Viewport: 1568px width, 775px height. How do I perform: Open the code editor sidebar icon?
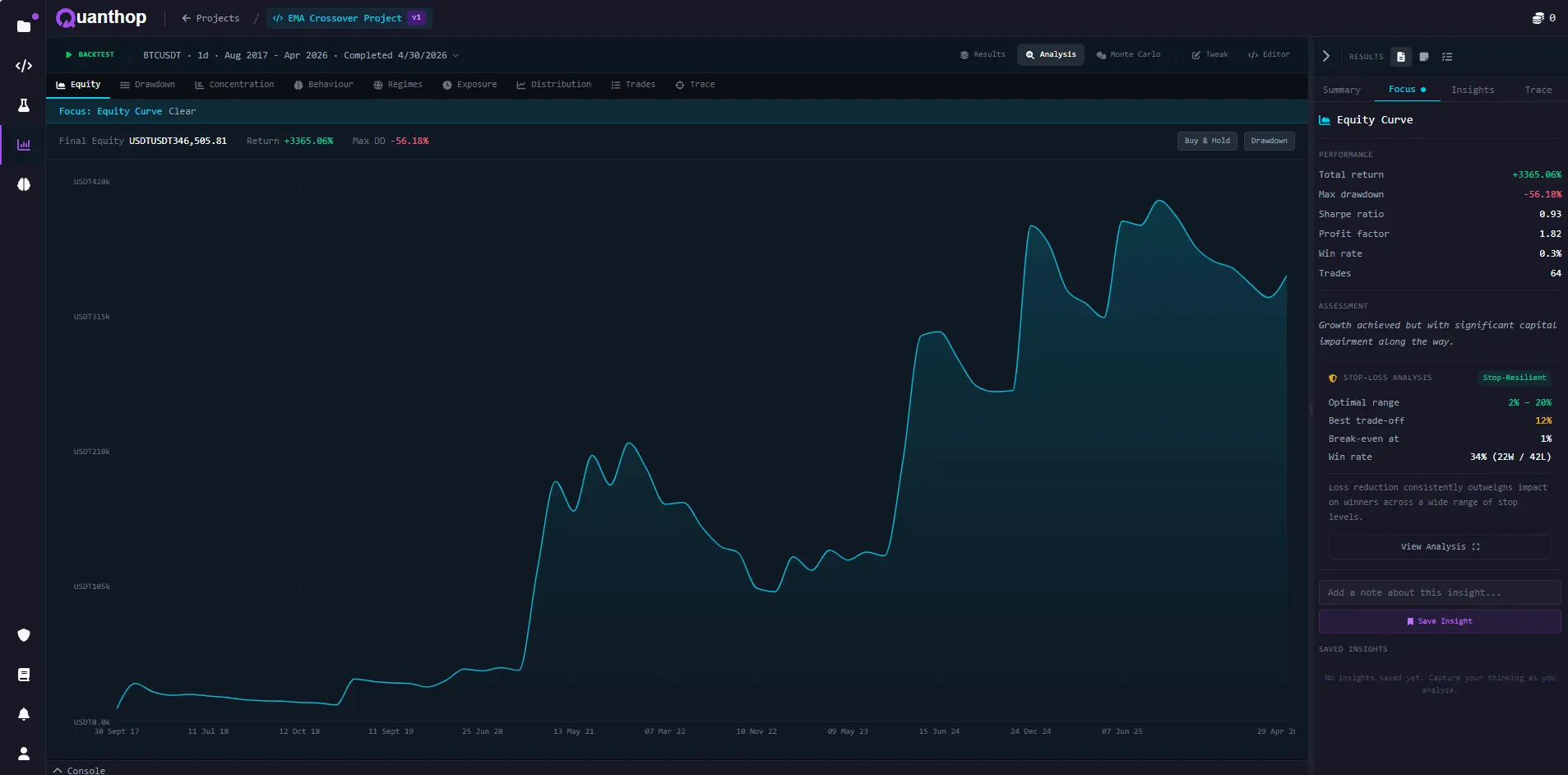[x=24, y=66]
